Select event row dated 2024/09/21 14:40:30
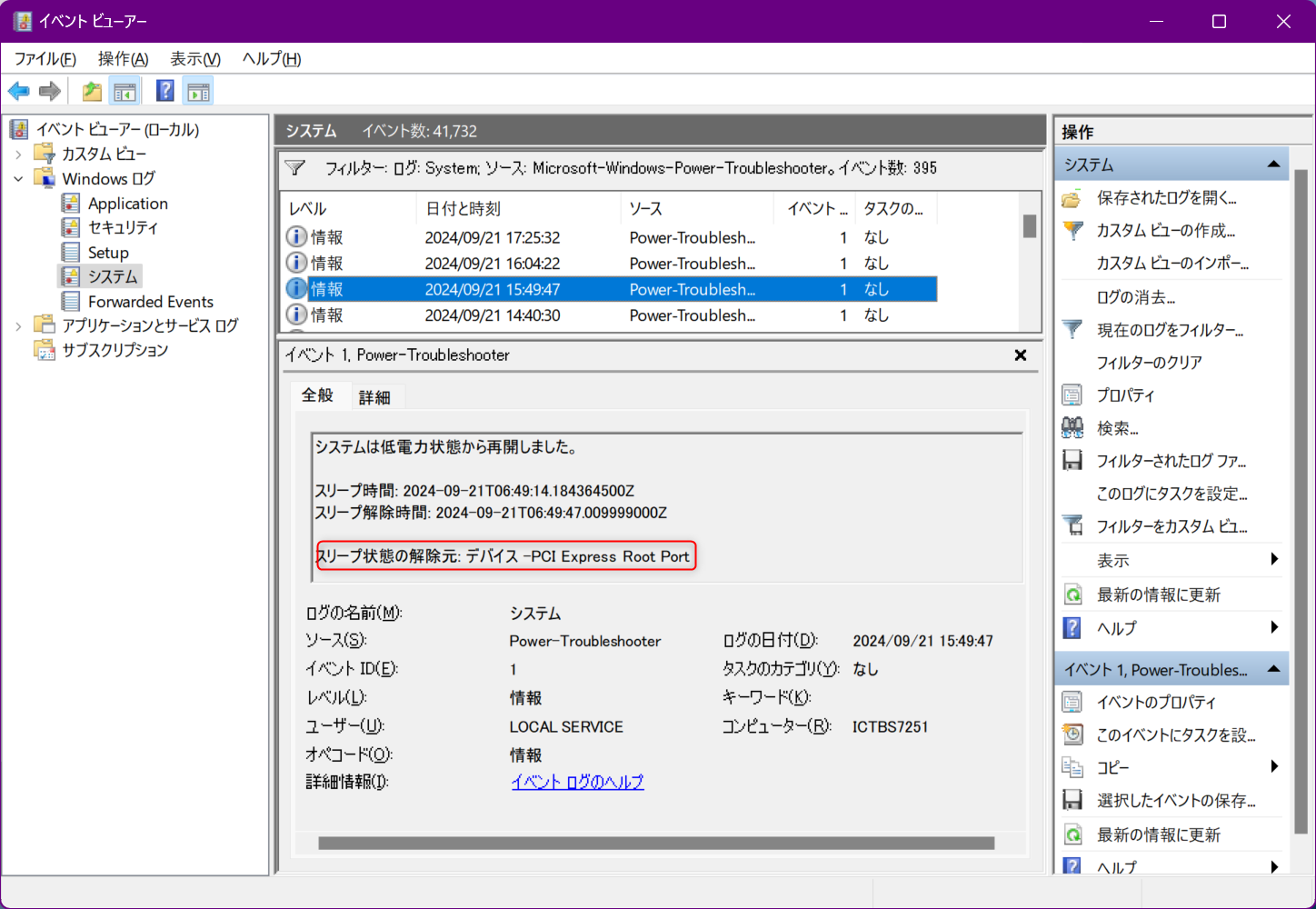Screen dimensions: 1316x909 pyautogui.click(x=609, y=315)
